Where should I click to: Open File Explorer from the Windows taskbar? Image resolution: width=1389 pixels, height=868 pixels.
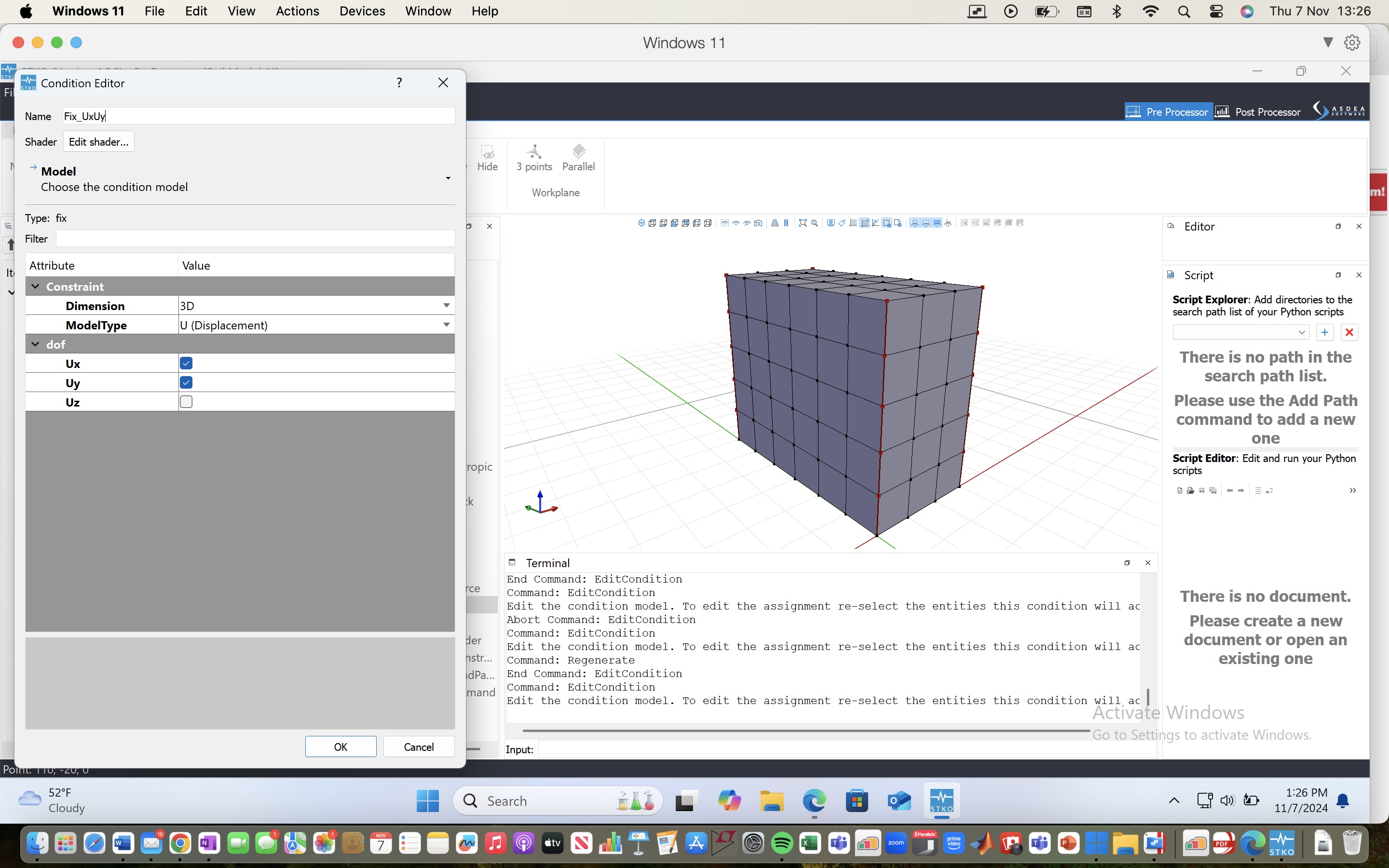click(771, 801)
